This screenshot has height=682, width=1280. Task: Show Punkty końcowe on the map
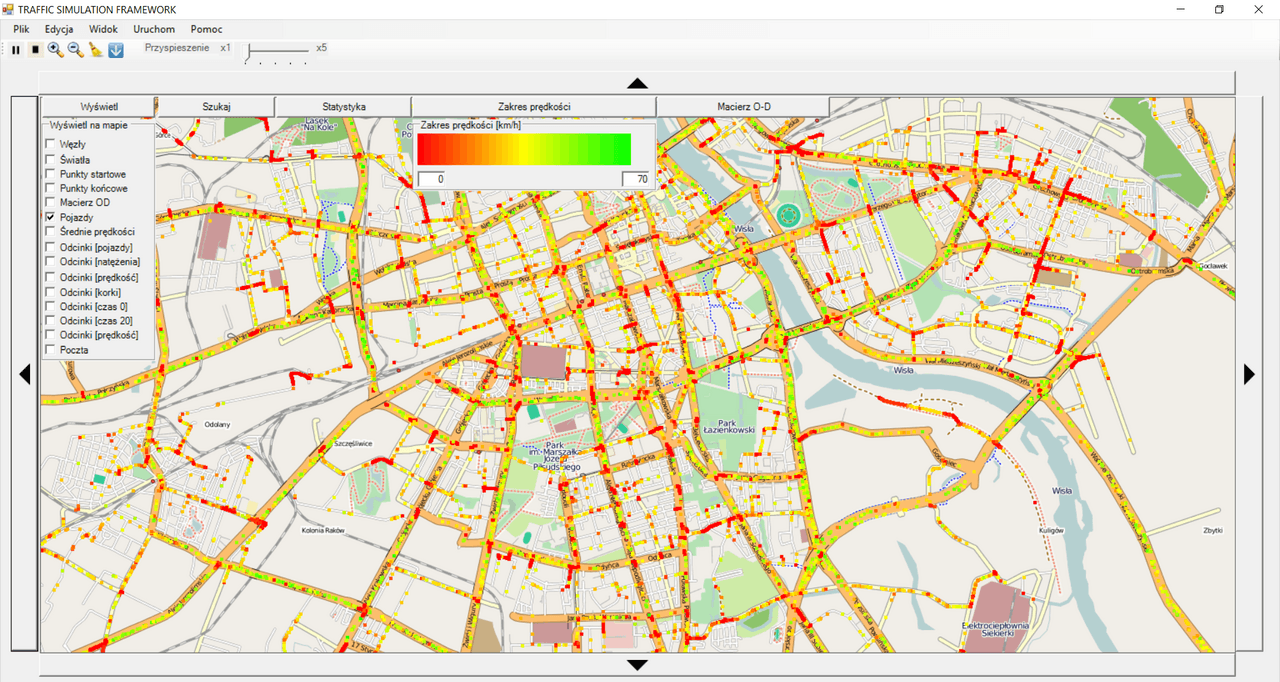(x=50, y=189)
